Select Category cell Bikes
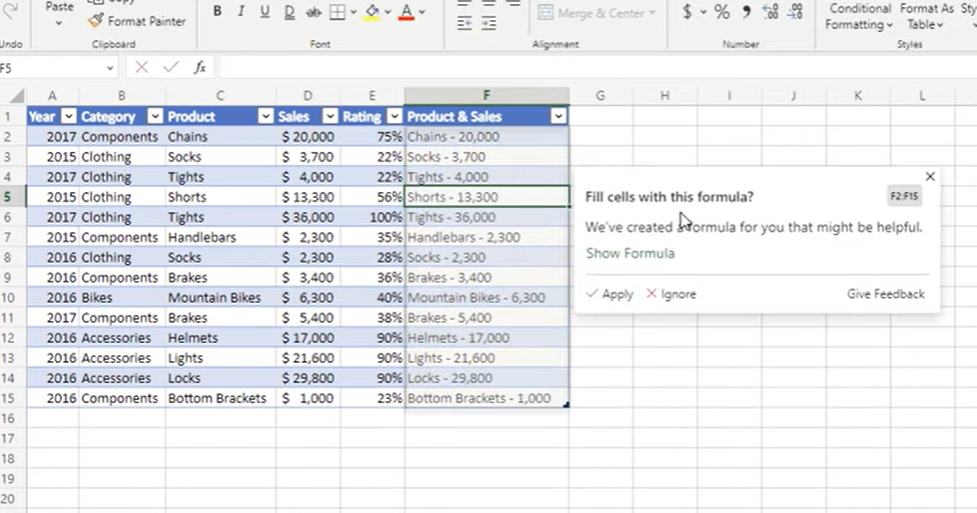 [x=122, y=297]
